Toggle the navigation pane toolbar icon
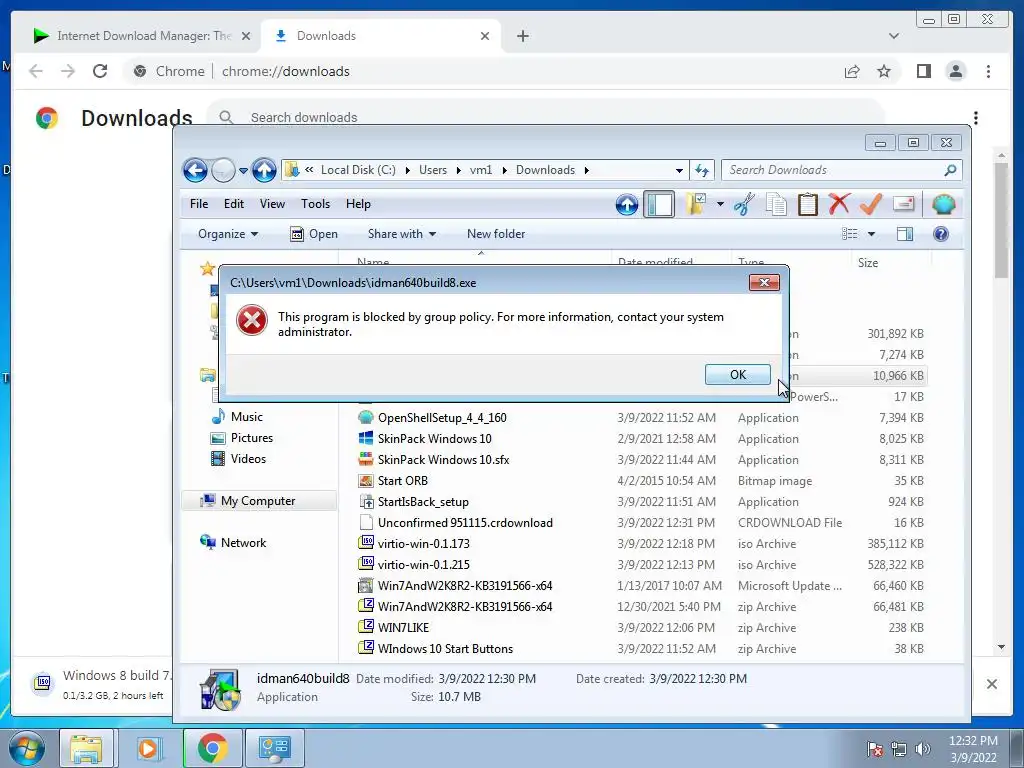This screenshot has width=1024, height=768. 659,204
